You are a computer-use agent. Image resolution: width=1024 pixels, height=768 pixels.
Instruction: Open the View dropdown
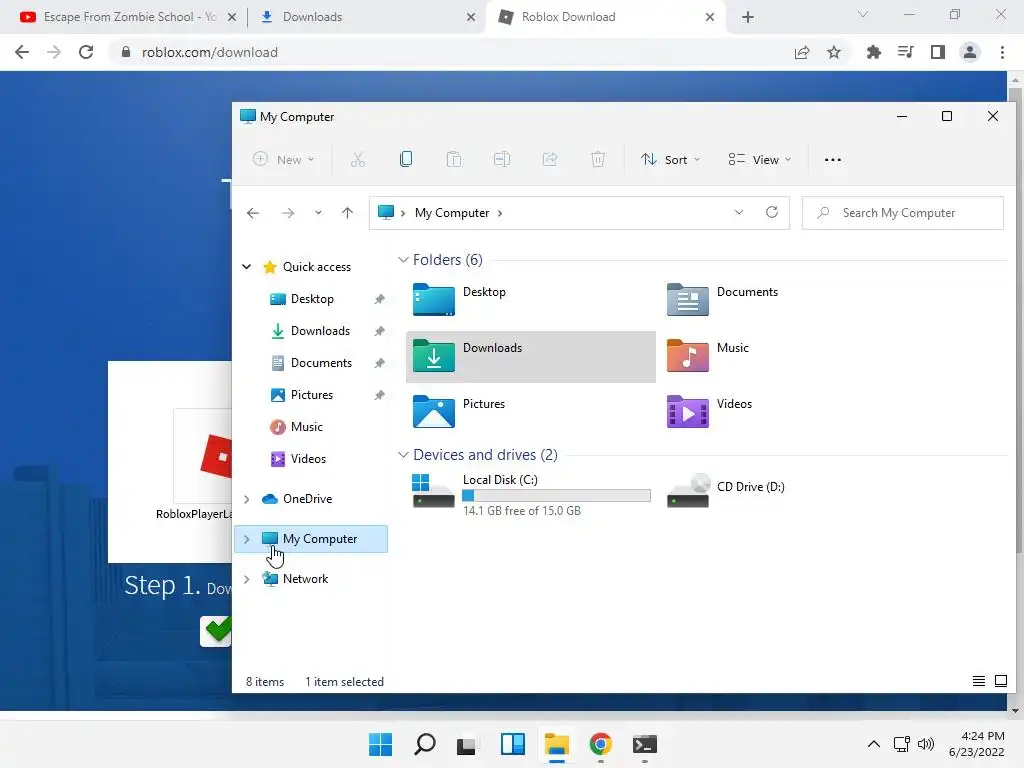click(x=760, y=159)
